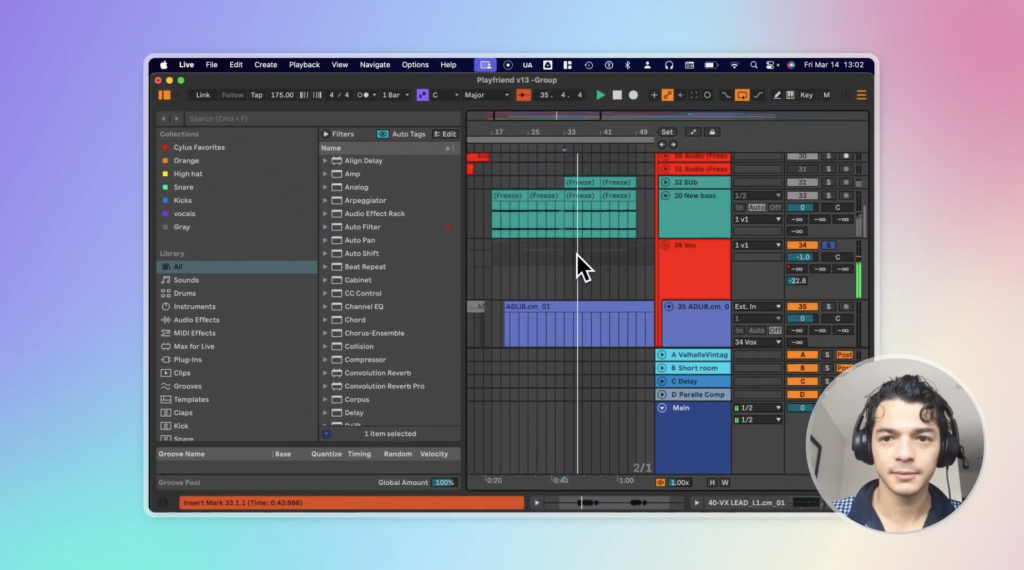Select the High hat yellow collection

187,174
